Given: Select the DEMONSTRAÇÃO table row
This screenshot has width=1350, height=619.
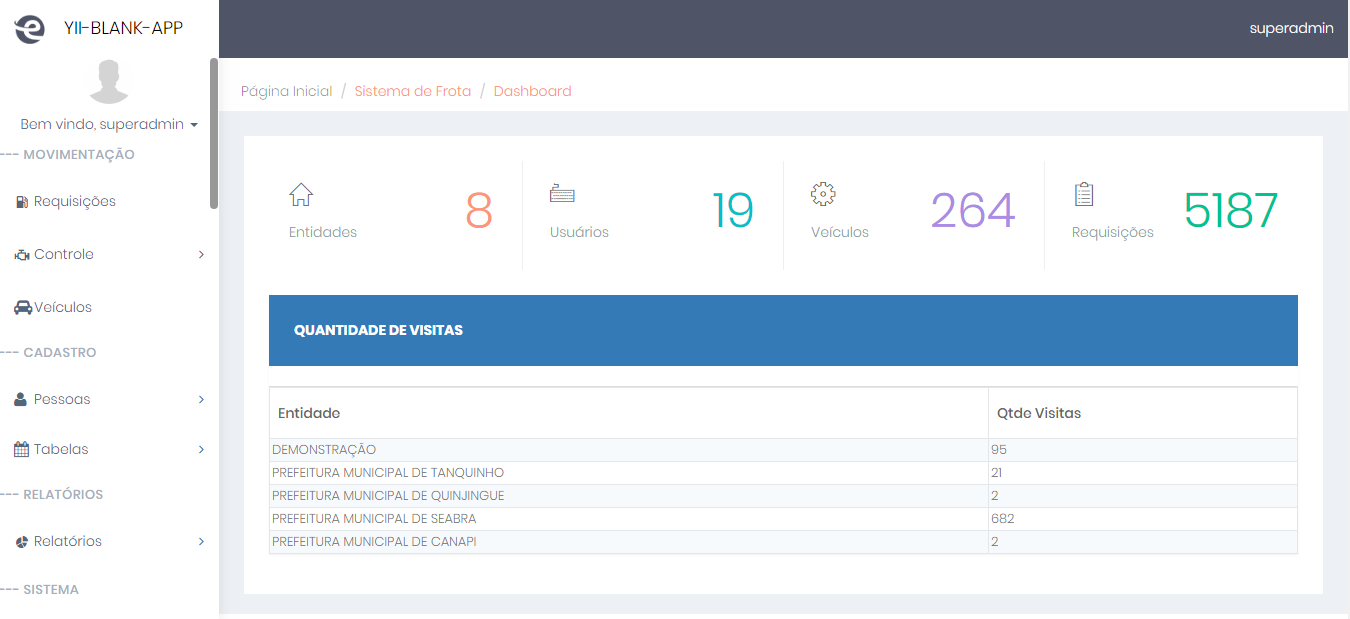Looking at the screenshot, I should [x=783, y=450].
